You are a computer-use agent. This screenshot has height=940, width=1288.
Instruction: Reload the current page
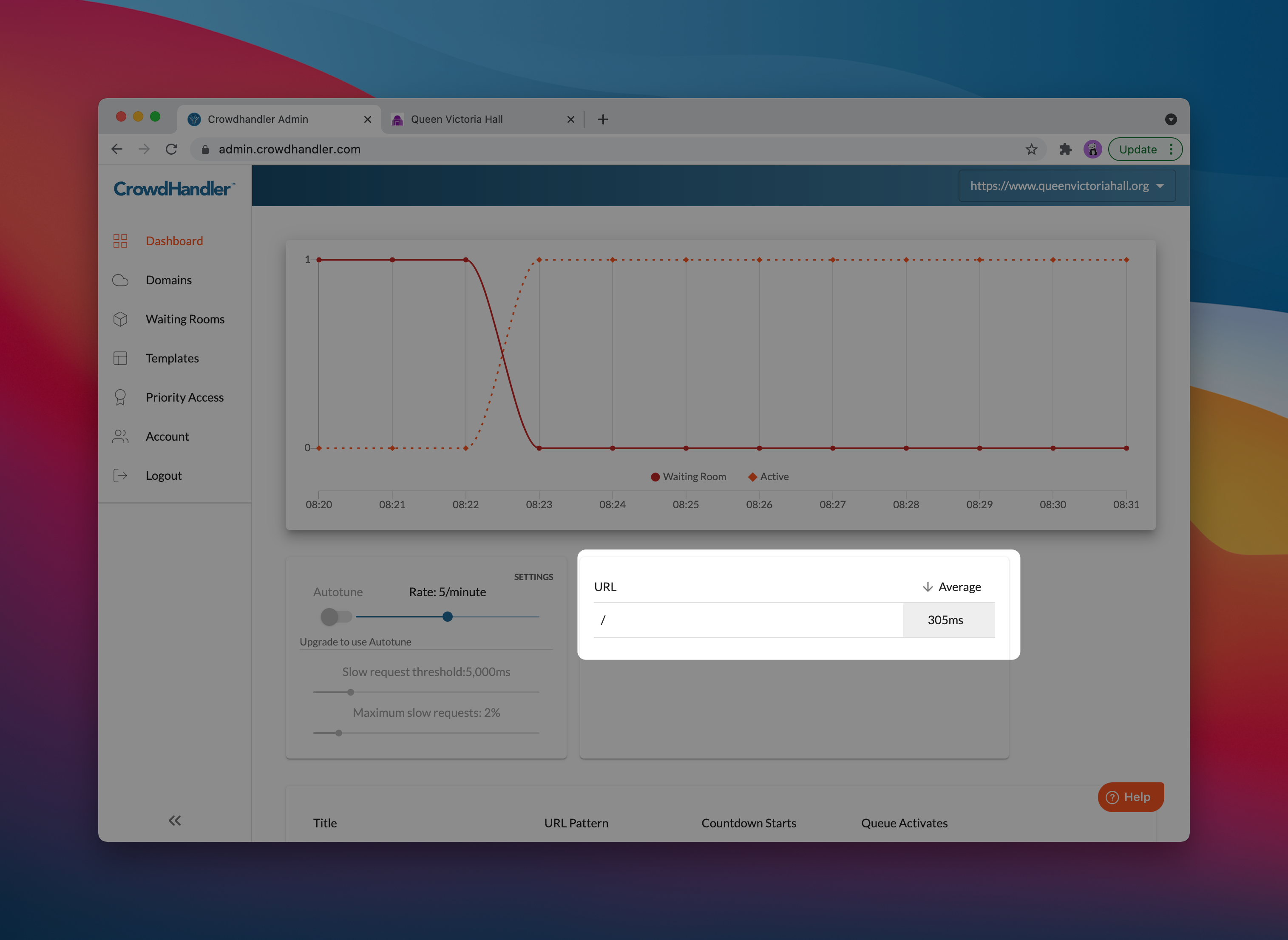pyautogui.click(x=171, y=149)
